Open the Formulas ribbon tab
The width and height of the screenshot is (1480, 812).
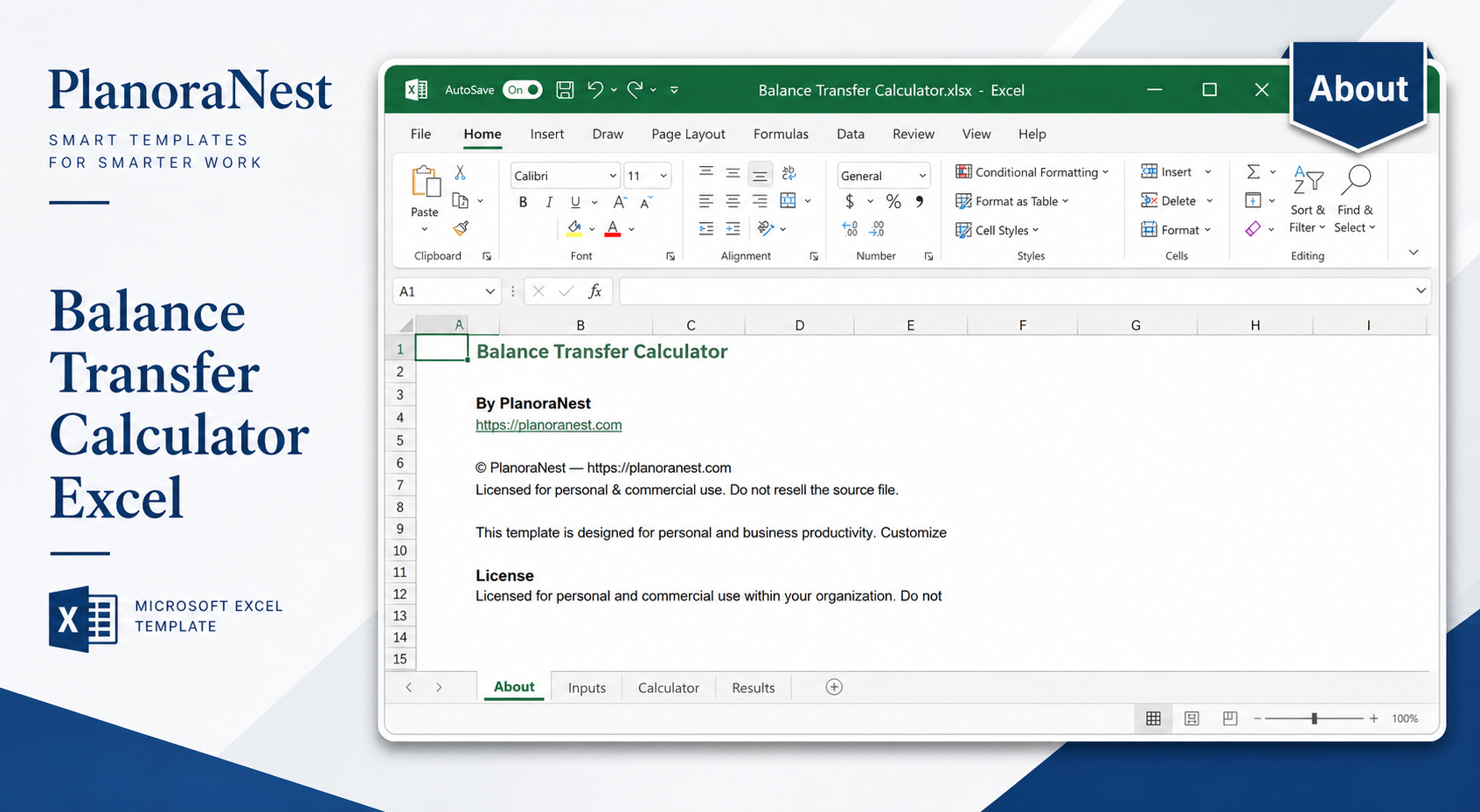(781, 134)
